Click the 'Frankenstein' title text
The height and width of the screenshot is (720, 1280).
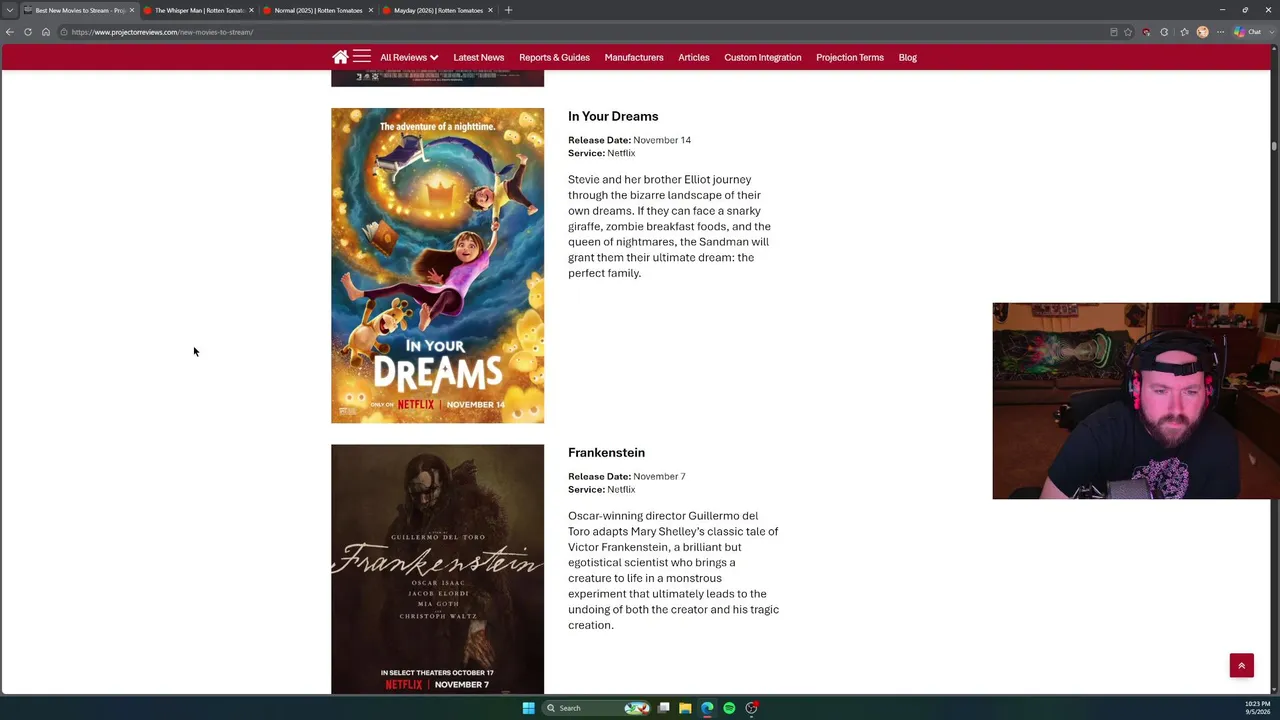pyautogui.click(x=606, y=452)
